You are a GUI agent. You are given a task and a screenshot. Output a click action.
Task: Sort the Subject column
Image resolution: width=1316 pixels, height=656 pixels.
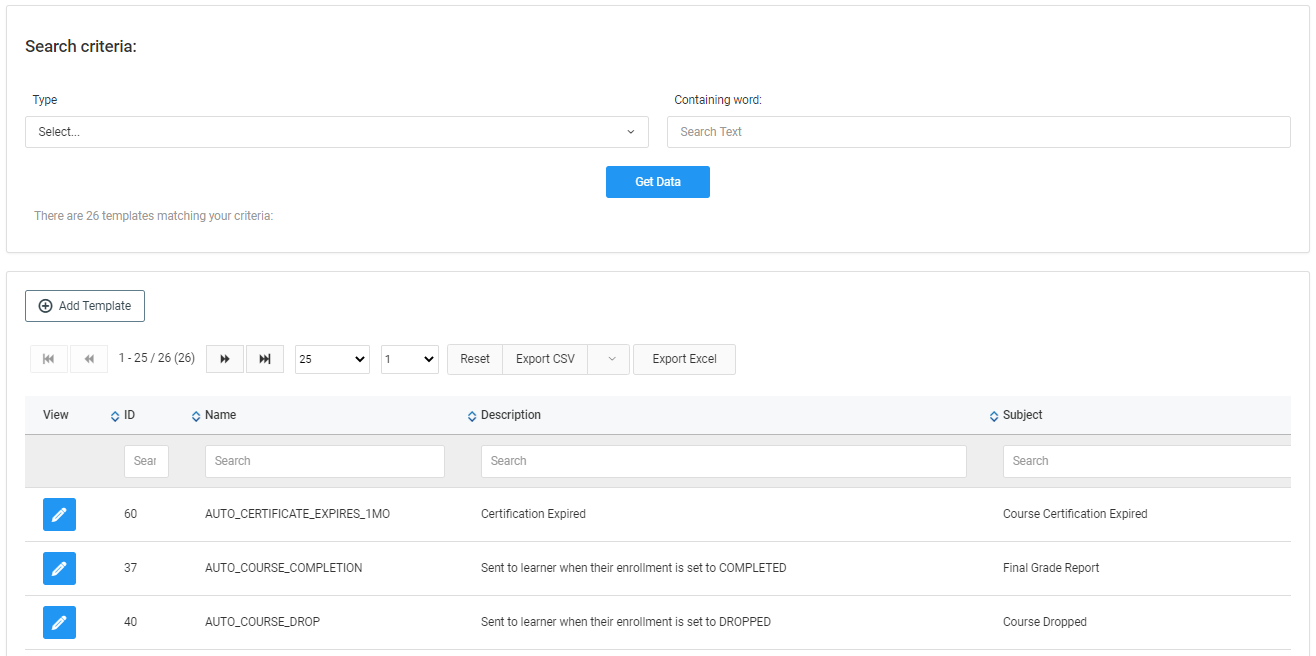[x=994, y=416]
